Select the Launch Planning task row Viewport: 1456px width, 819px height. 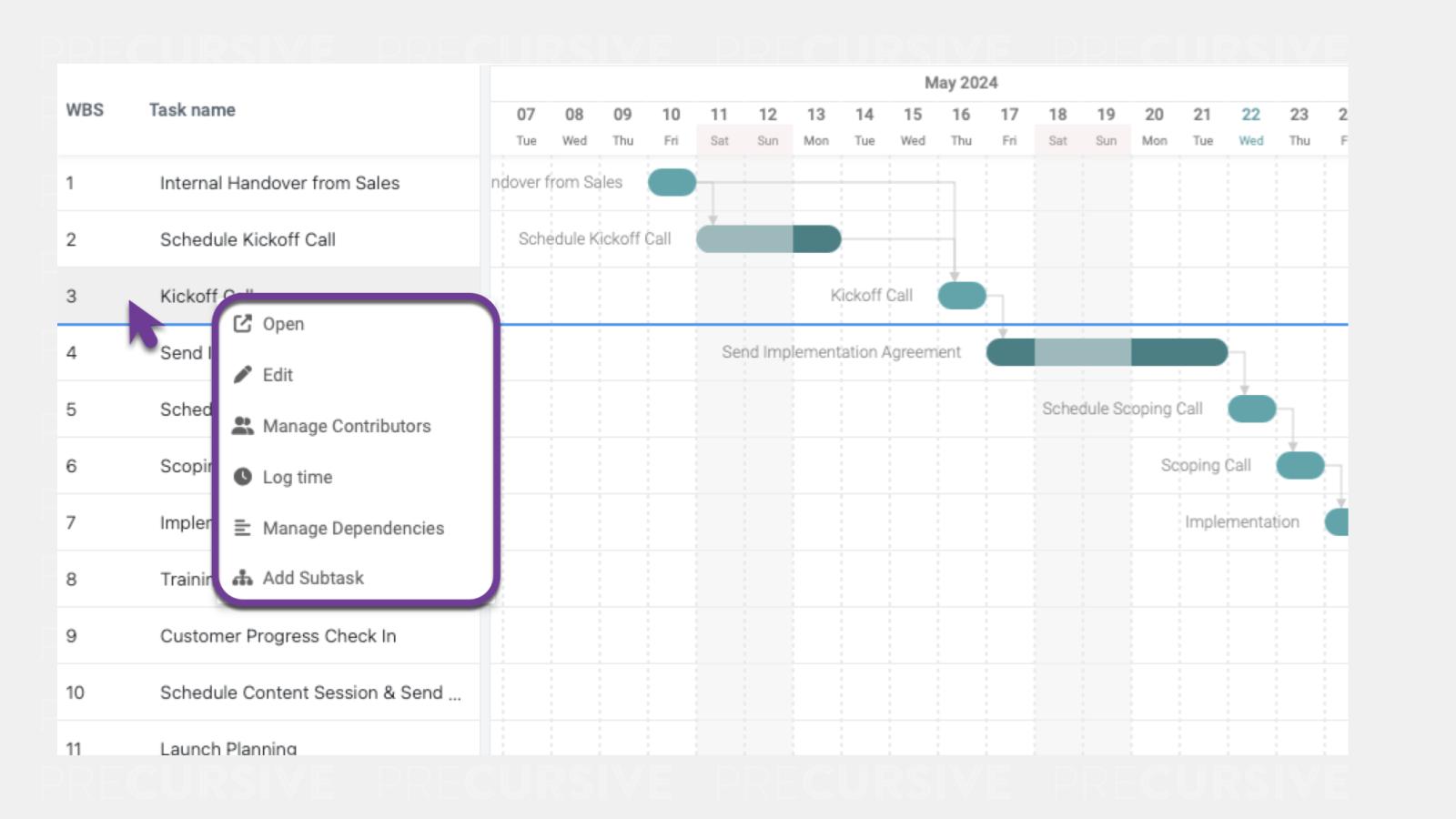tap(228, 747)
